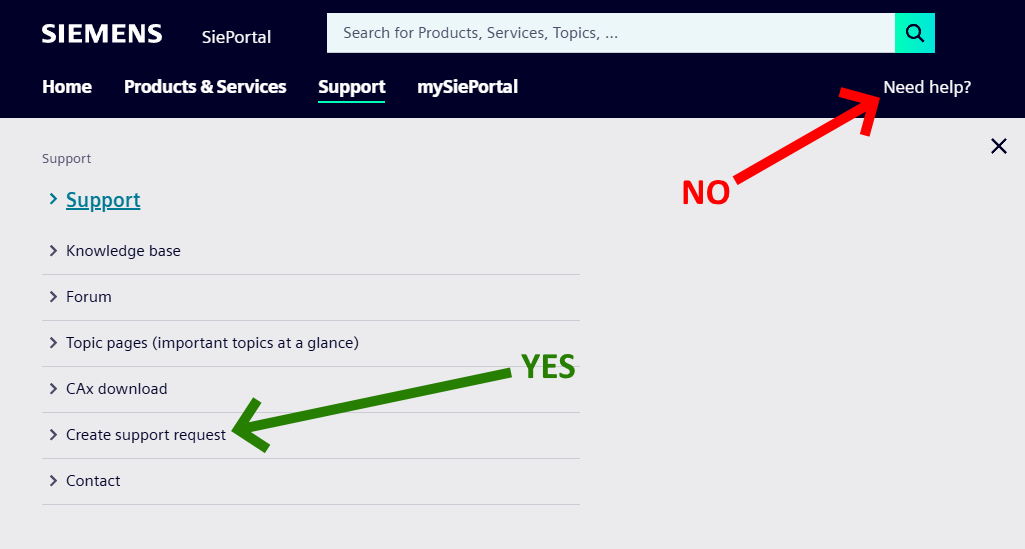Close the Support menu panel
Image resolution: width=1025 pixels, height=549 pixels.
pyautogui.click(x=998, y=146)
